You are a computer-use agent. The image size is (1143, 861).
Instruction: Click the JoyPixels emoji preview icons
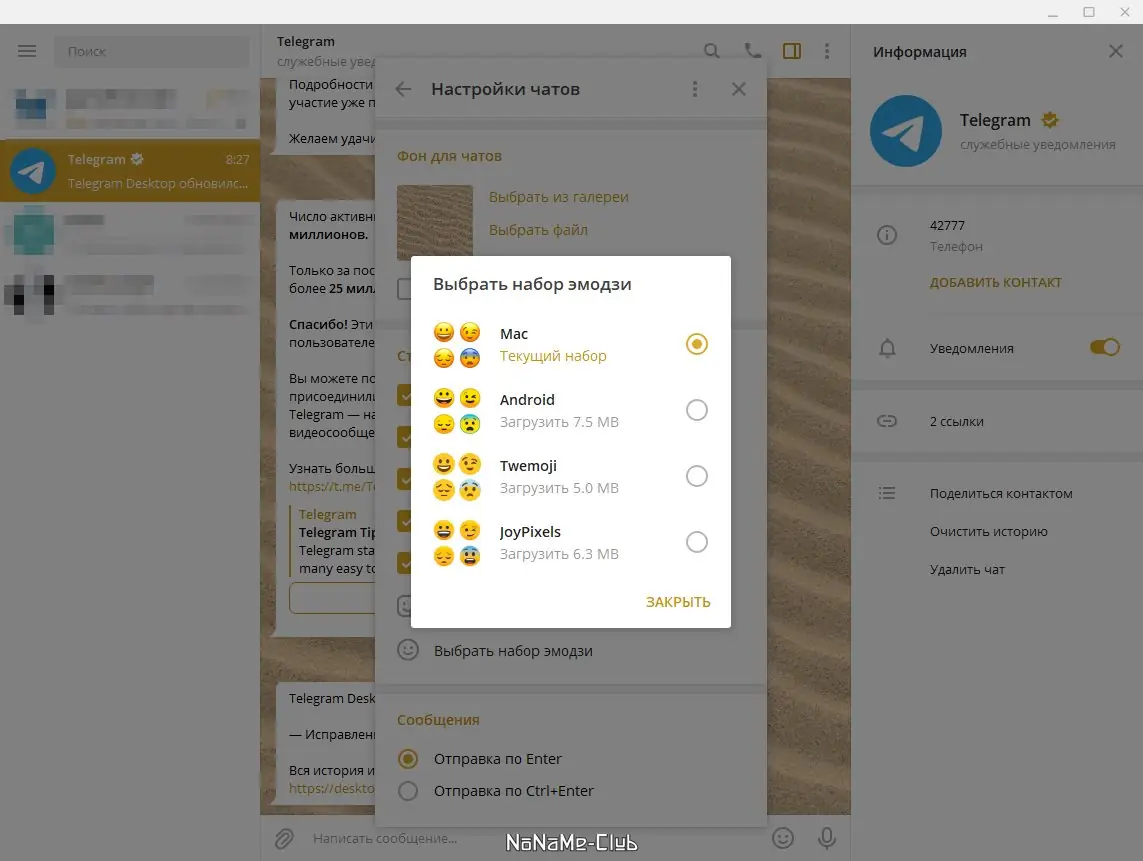click(457, 542)
